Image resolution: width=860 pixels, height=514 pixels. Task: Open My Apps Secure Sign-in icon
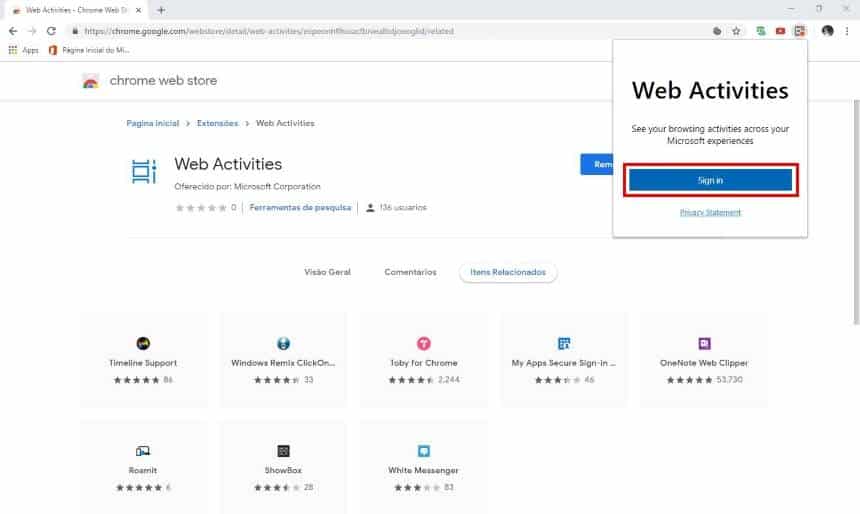[564, 343]
